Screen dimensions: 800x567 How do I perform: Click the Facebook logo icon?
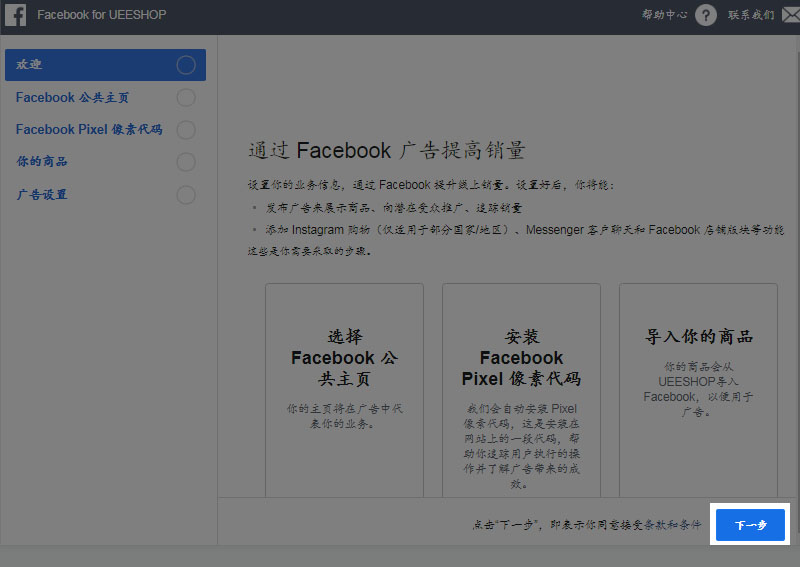pos(15,15)
